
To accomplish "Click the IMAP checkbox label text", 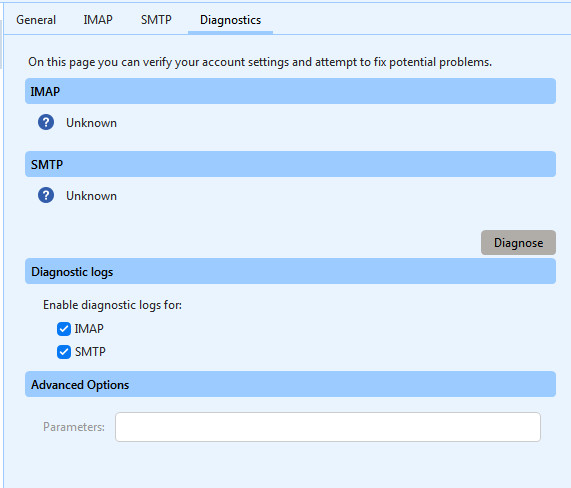I will (x=89, y=329).
